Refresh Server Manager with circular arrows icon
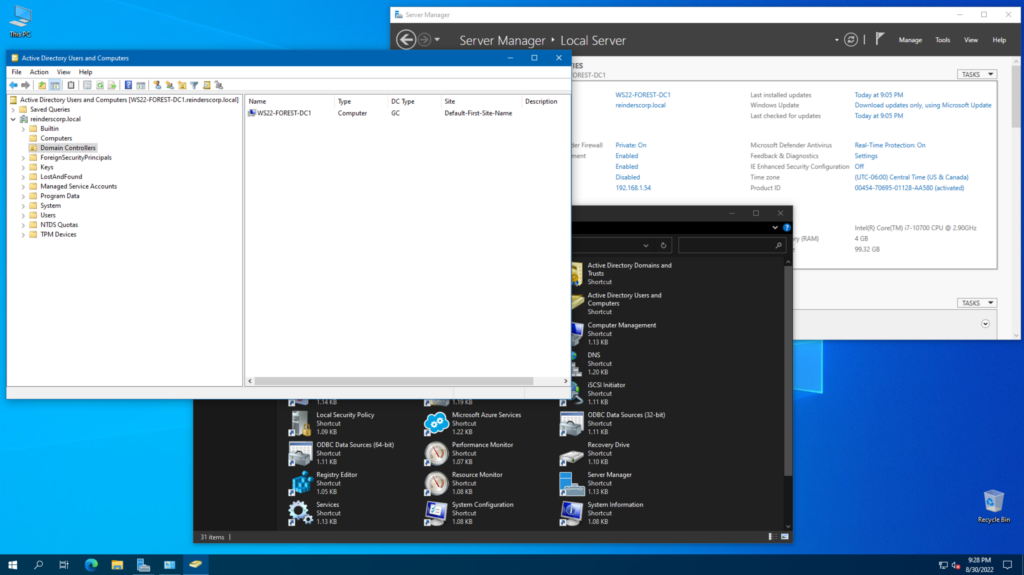1024x575 pixels. 850,40
